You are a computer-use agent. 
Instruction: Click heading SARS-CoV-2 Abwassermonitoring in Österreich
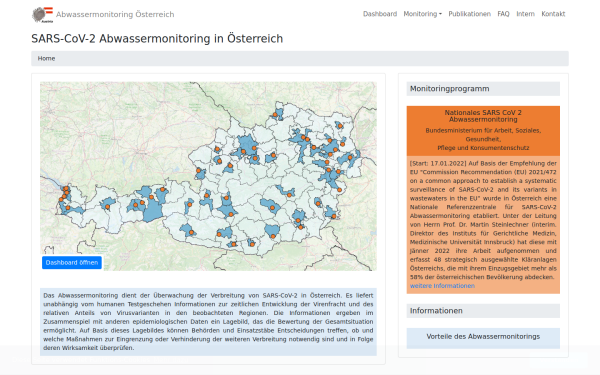157,39
